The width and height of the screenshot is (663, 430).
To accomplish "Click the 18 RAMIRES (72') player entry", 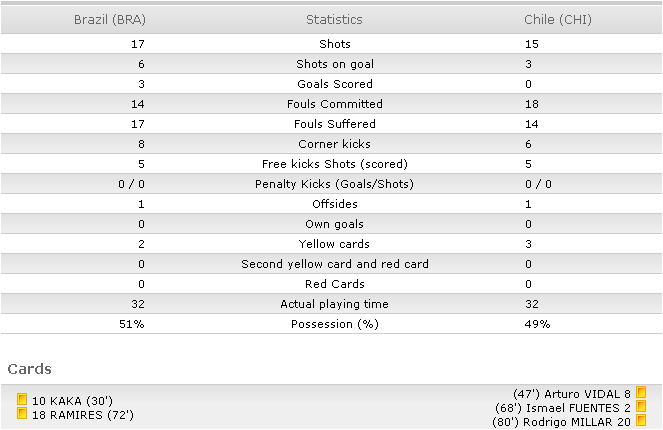I will (x=83, y=415).
